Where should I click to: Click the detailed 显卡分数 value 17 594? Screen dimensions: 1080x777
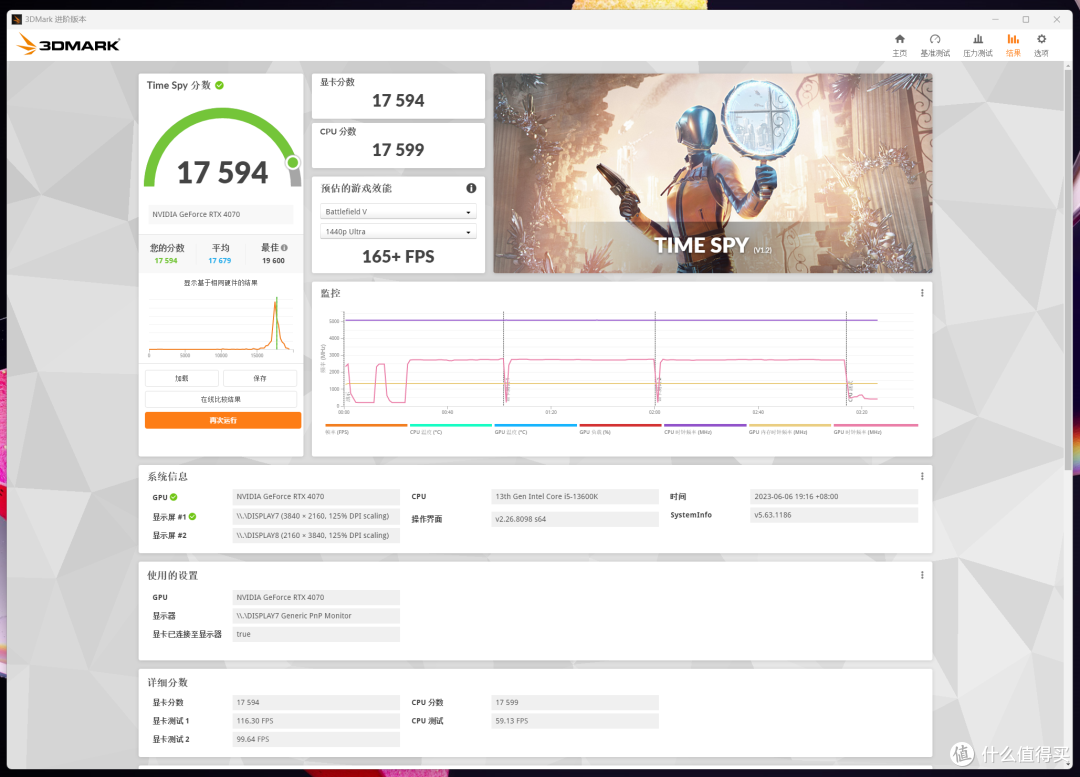(x=316, y=703)
